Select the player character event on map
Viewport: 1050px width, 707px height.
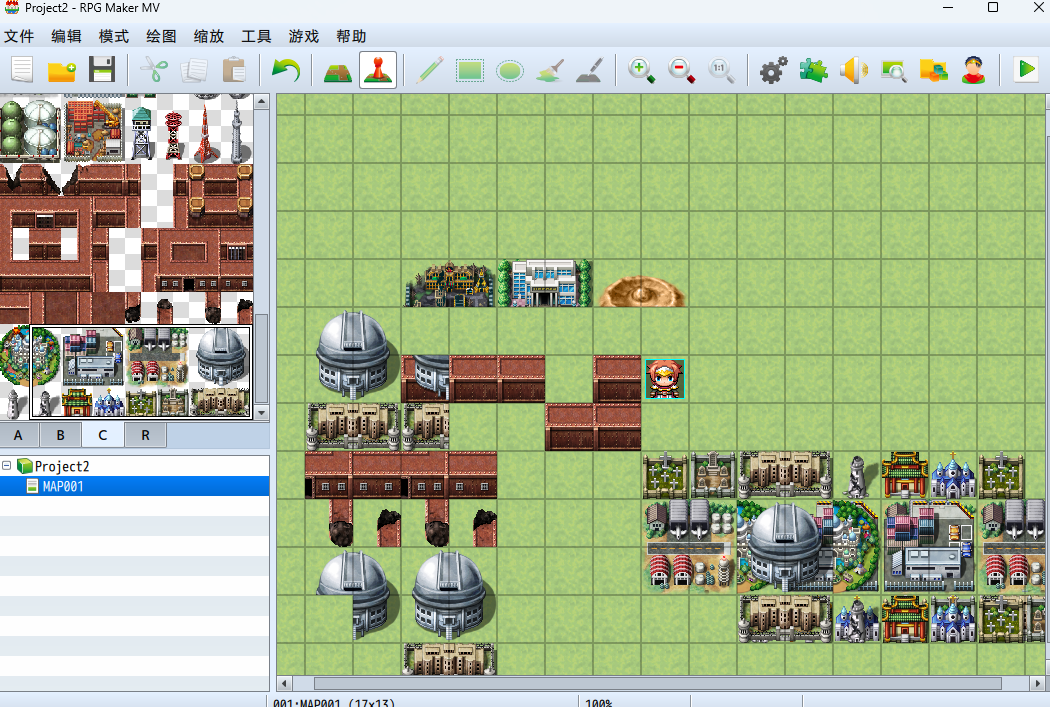(x=665, y=379)
